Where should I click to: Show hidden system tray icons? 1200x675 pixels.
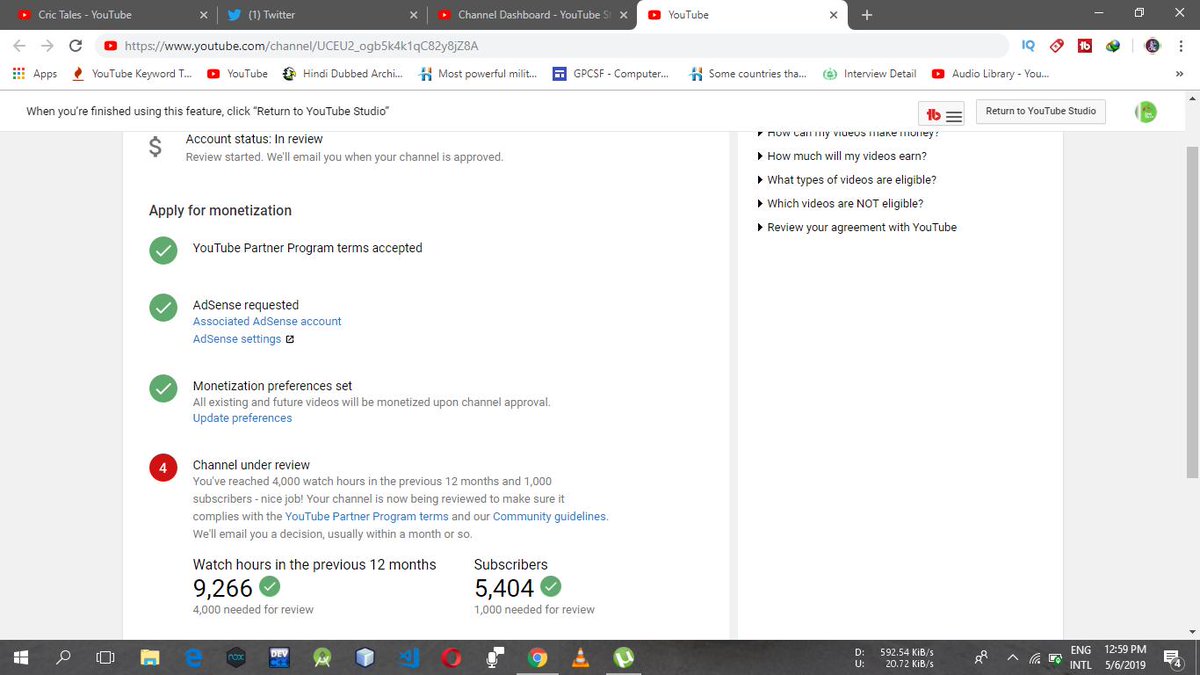point(1011,658)
